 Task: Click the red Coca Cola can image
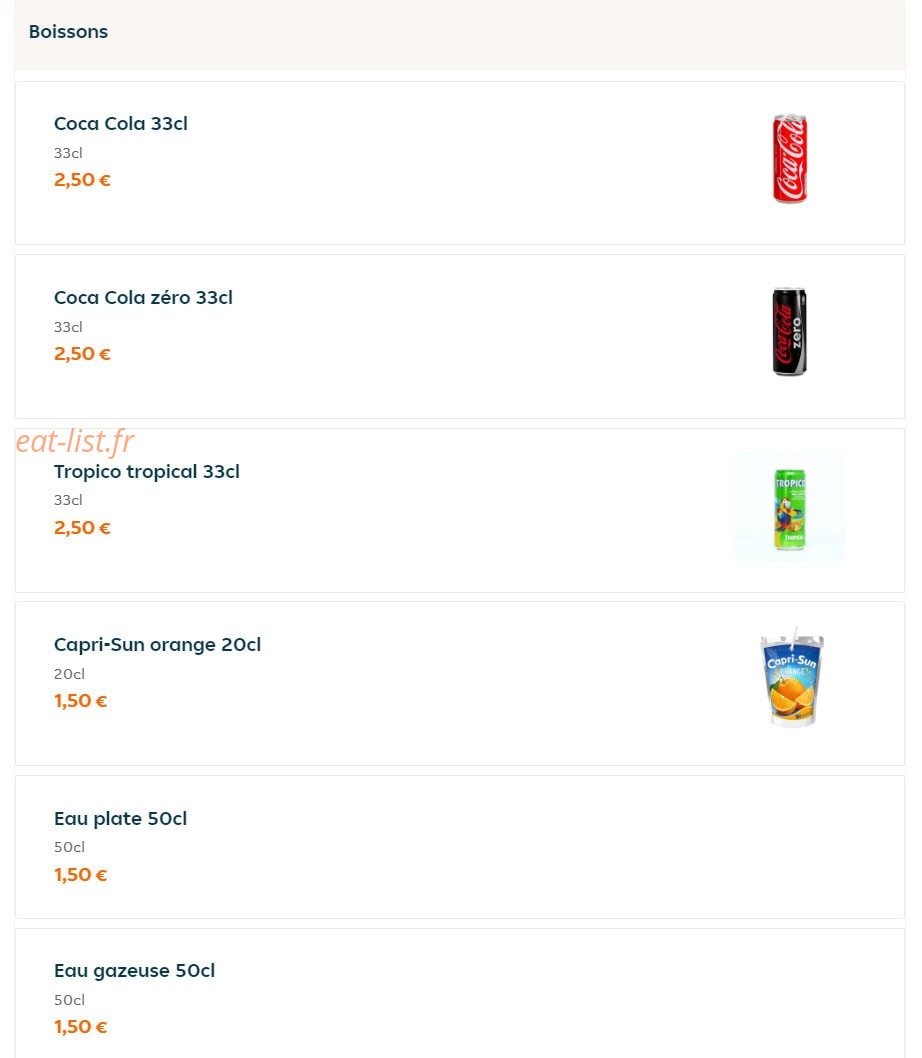pos(790,159)
